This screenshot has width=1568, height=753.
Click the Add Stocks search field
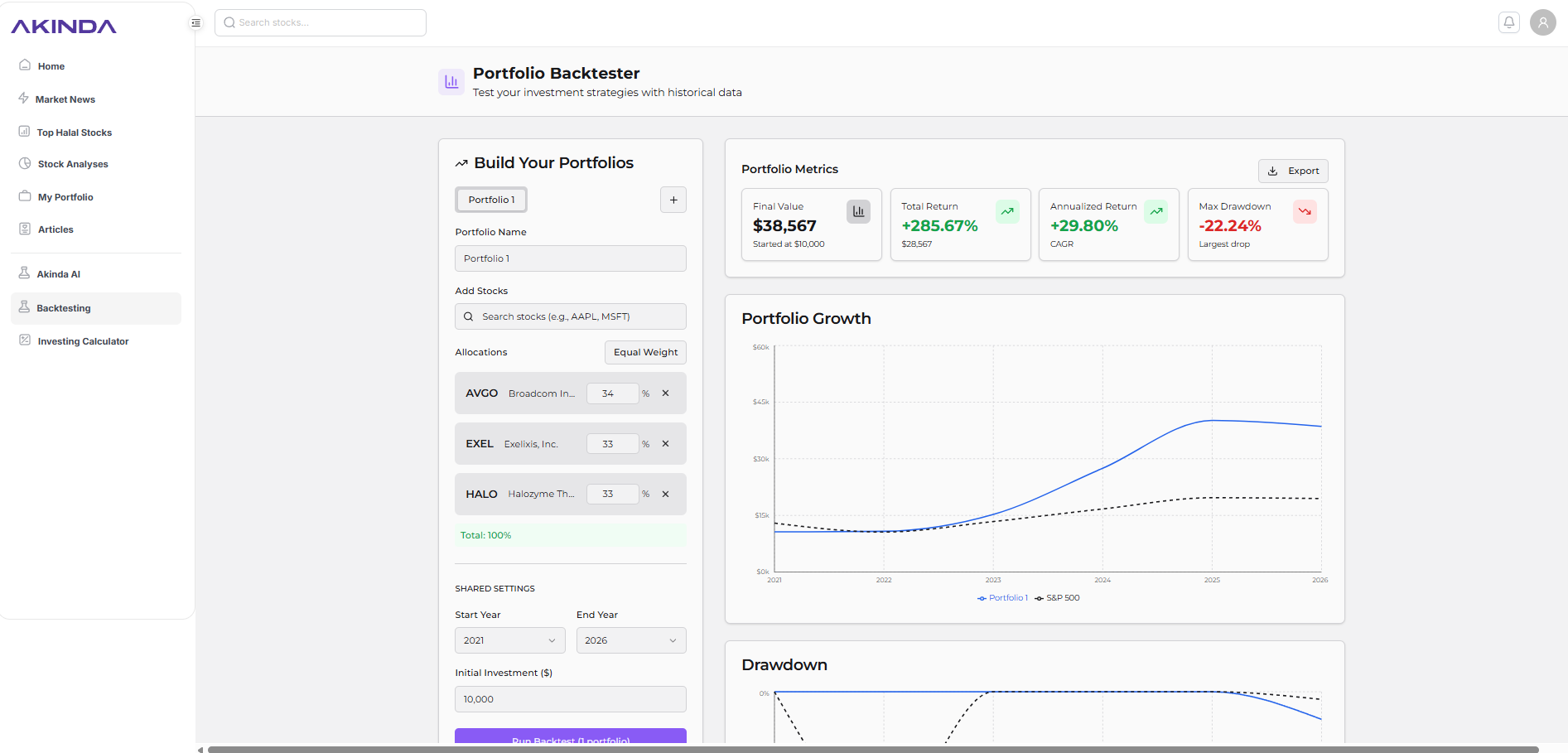(x=571, y=316)
